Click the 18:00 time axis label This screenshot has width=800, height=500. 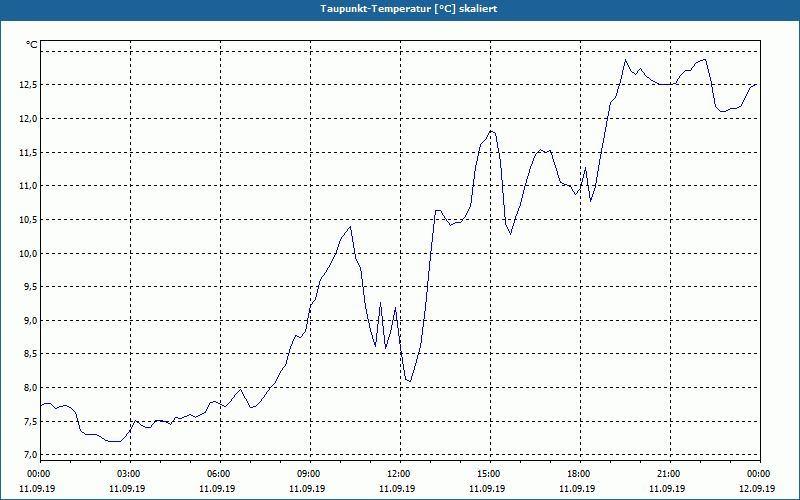coord(580,474)
